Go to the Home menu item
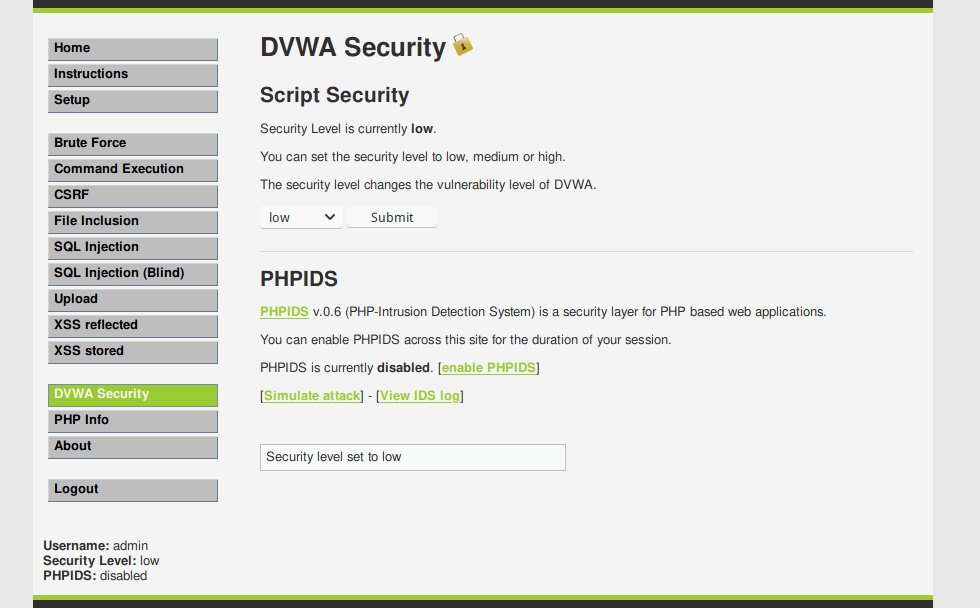980x608 pixels. (132, 48)
